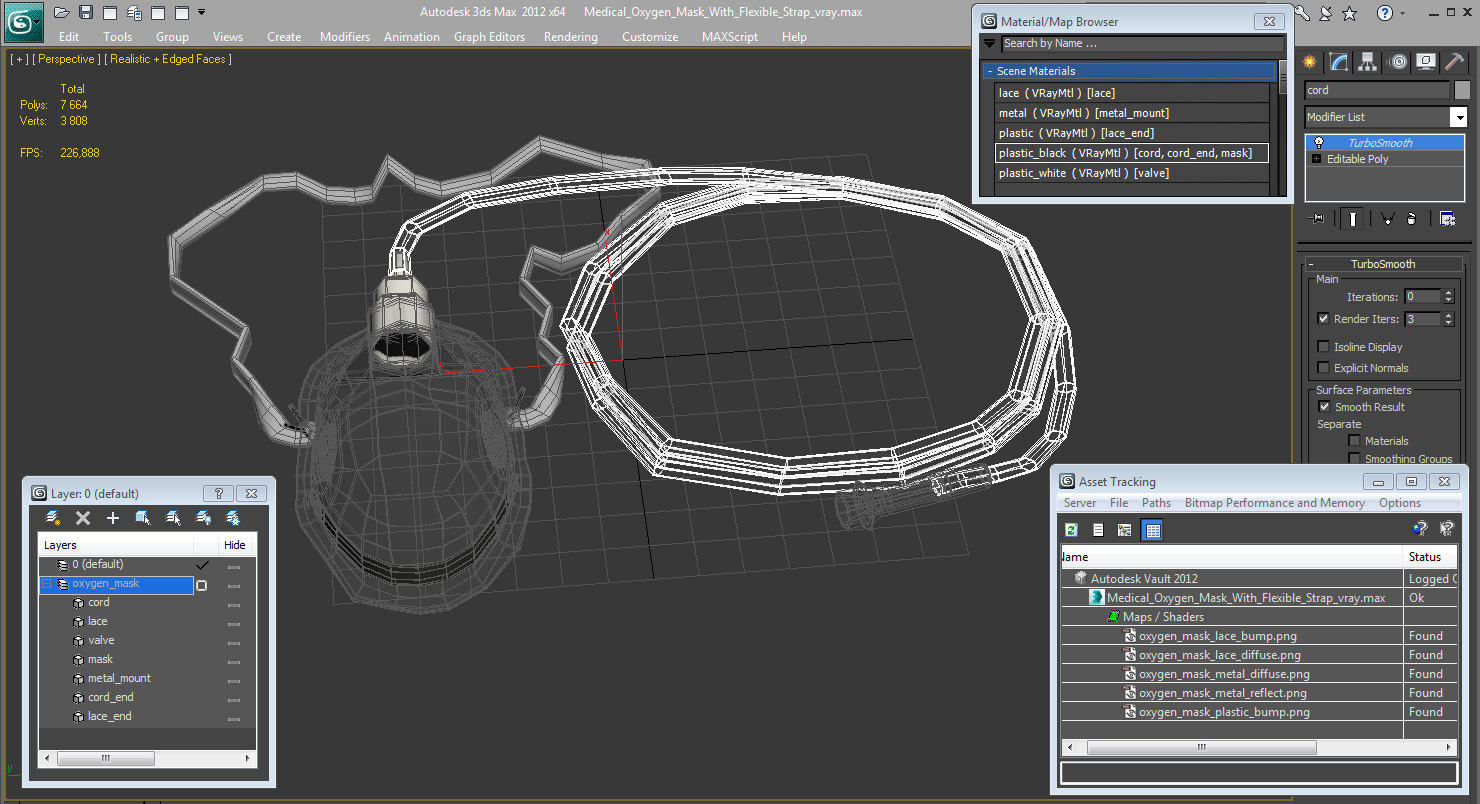Viewport: 1480px width, 804px height.
Task: Open the Modifier List dropdown
Action: (1458, 117)
